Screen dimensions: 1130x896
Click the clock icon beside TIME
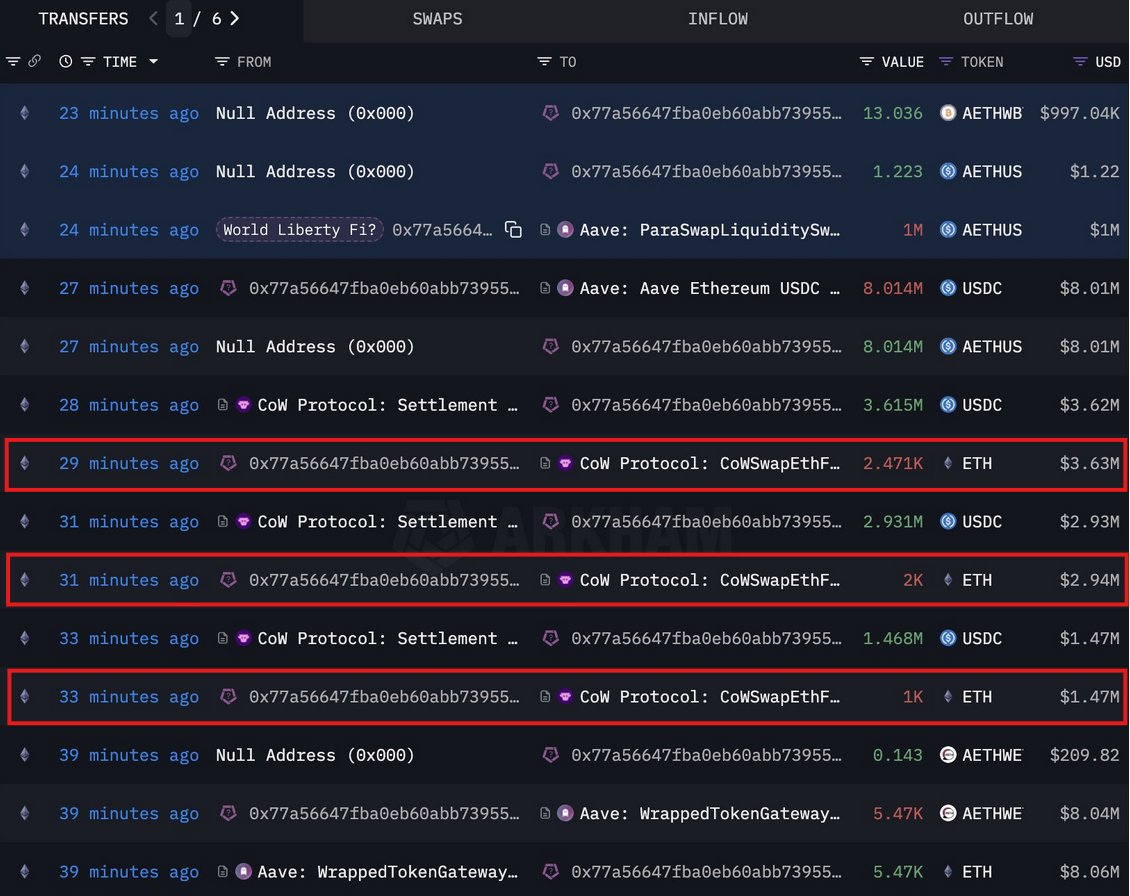66,62
